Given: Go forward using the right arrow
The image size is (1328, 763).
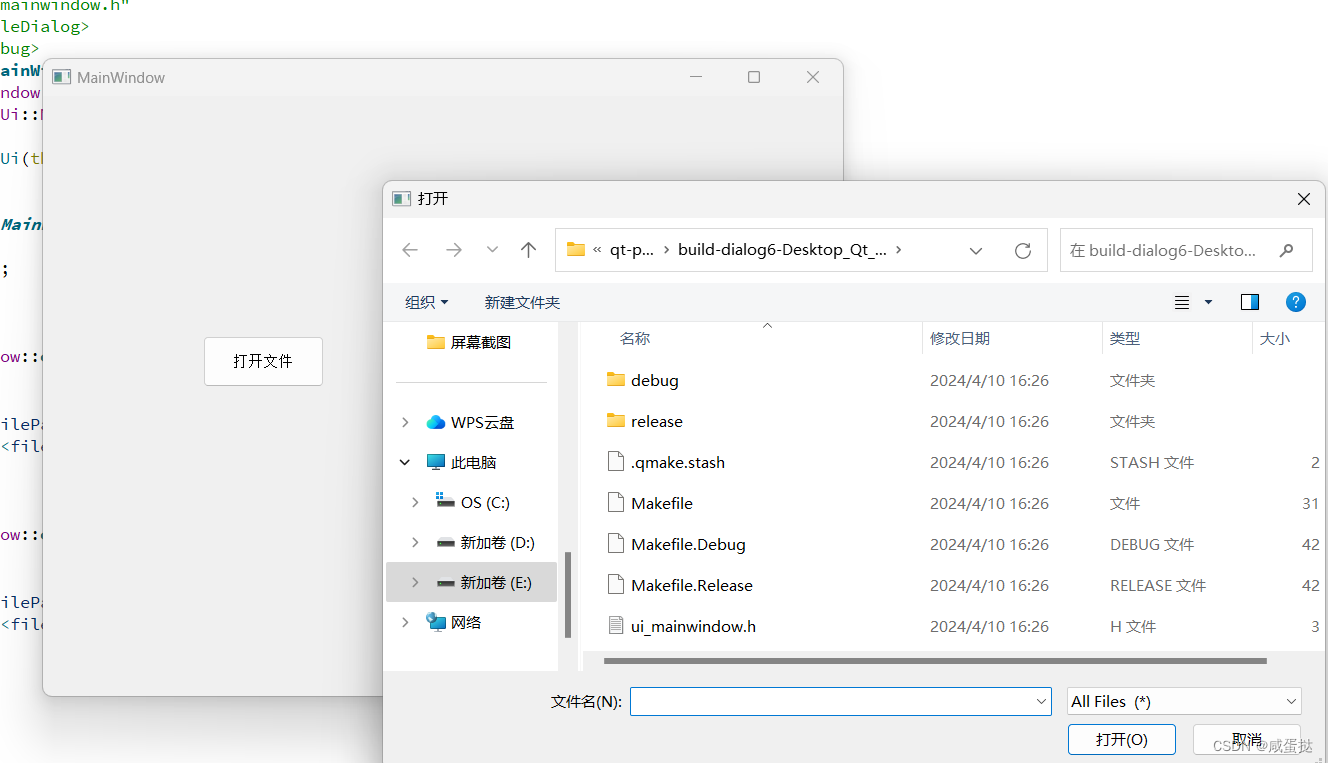Looking at the screenshot, I should 454,250.
